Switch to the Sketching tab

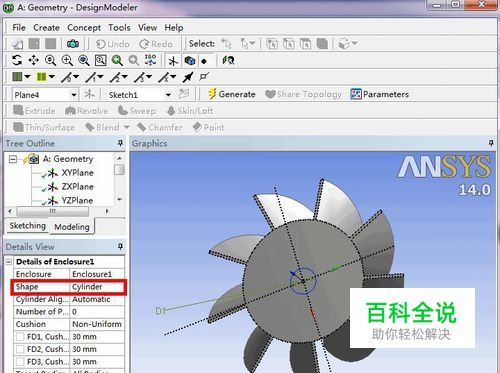[27, 226]
